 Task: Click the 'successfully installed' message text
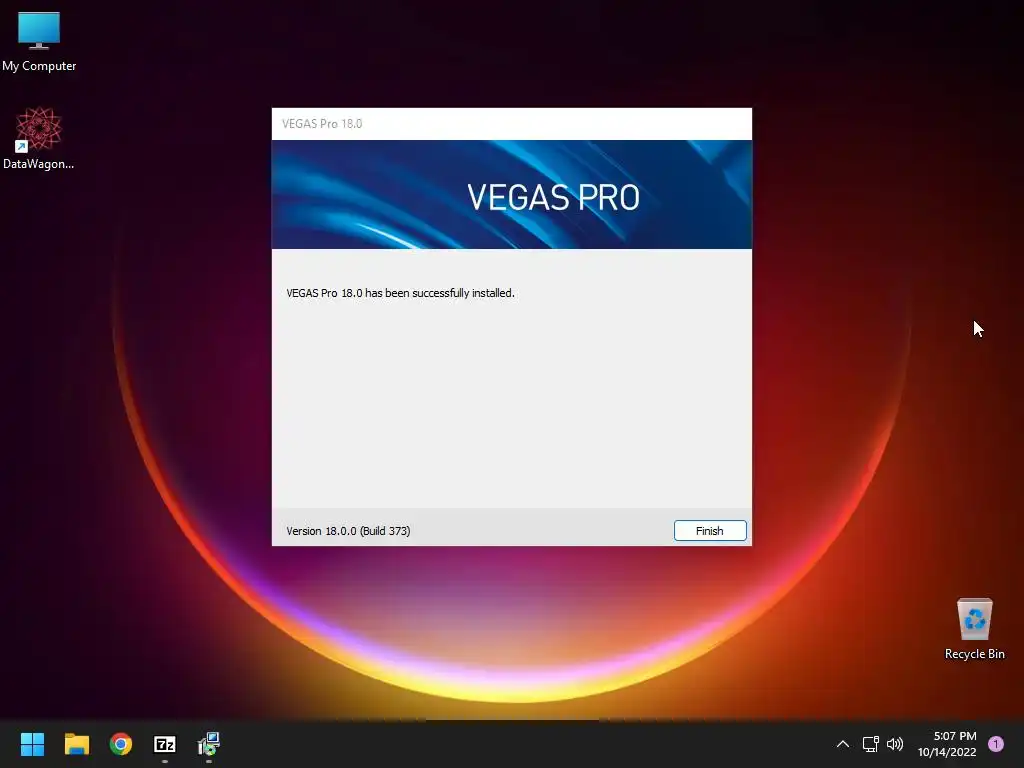pos(400,293)
